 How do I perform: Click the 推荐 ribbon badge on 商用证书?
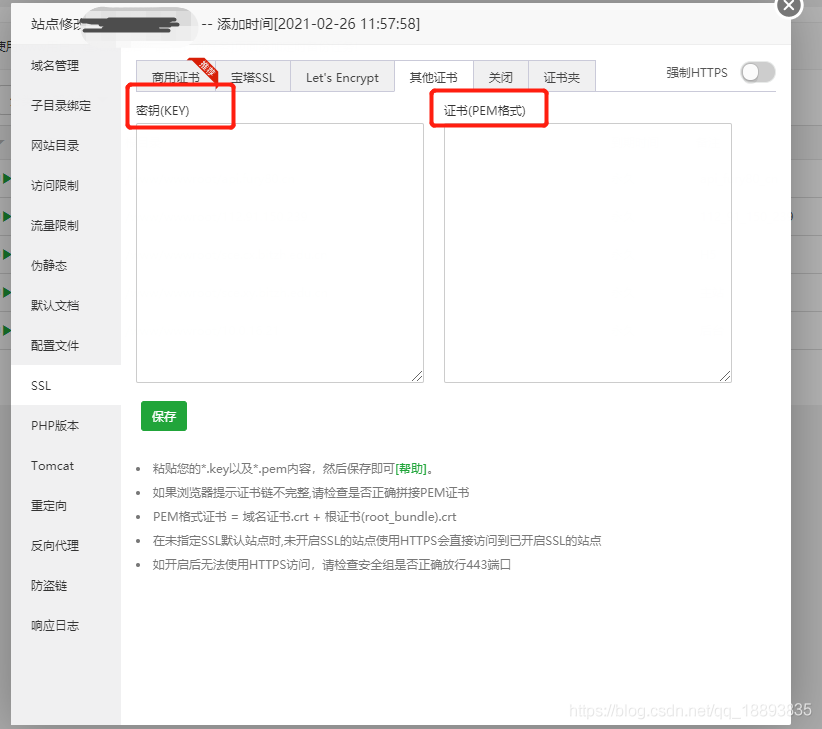(x=205, y=70)
